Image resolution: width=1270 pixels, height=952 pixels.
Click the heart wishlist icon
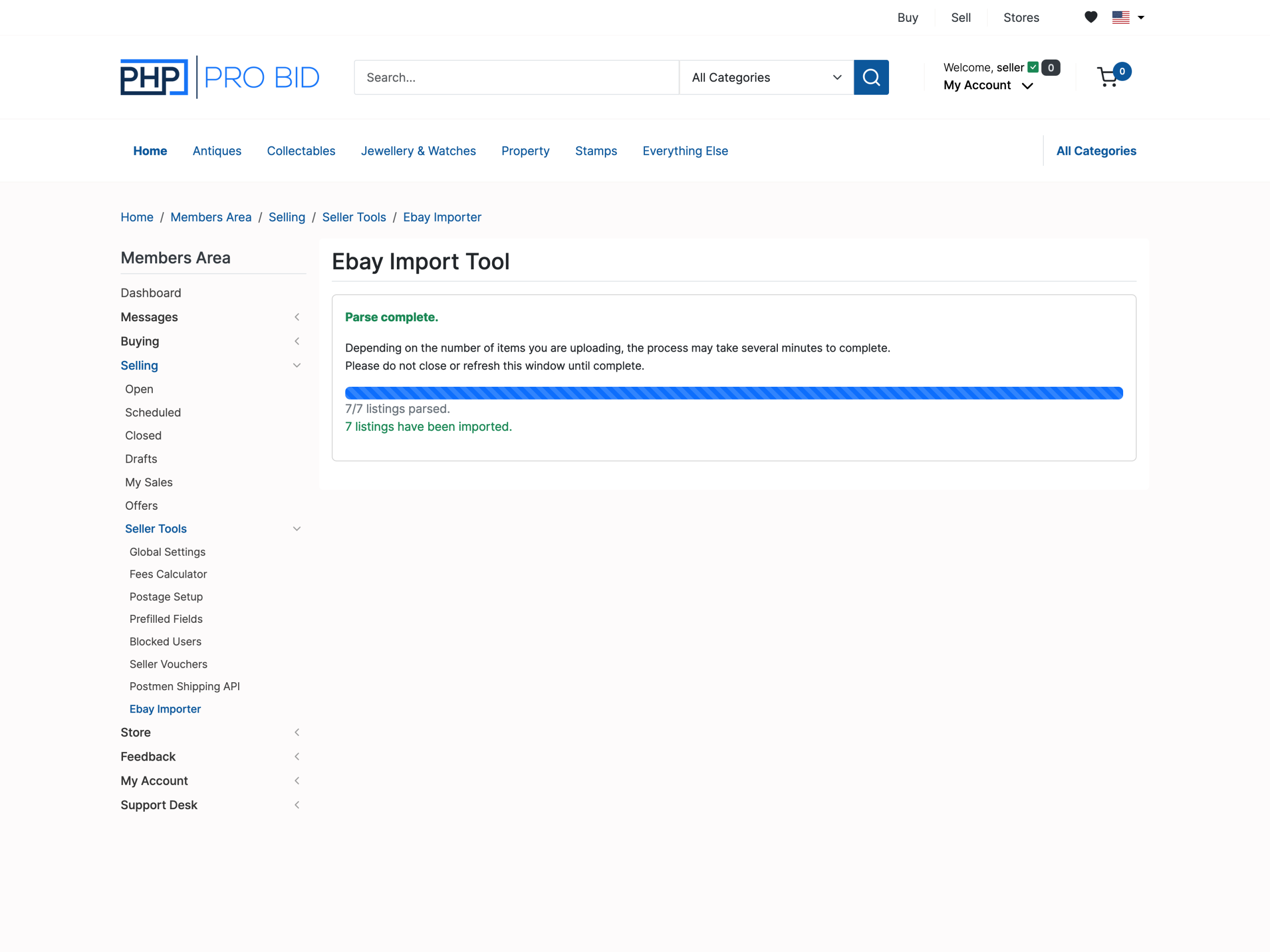point(1090,17)
